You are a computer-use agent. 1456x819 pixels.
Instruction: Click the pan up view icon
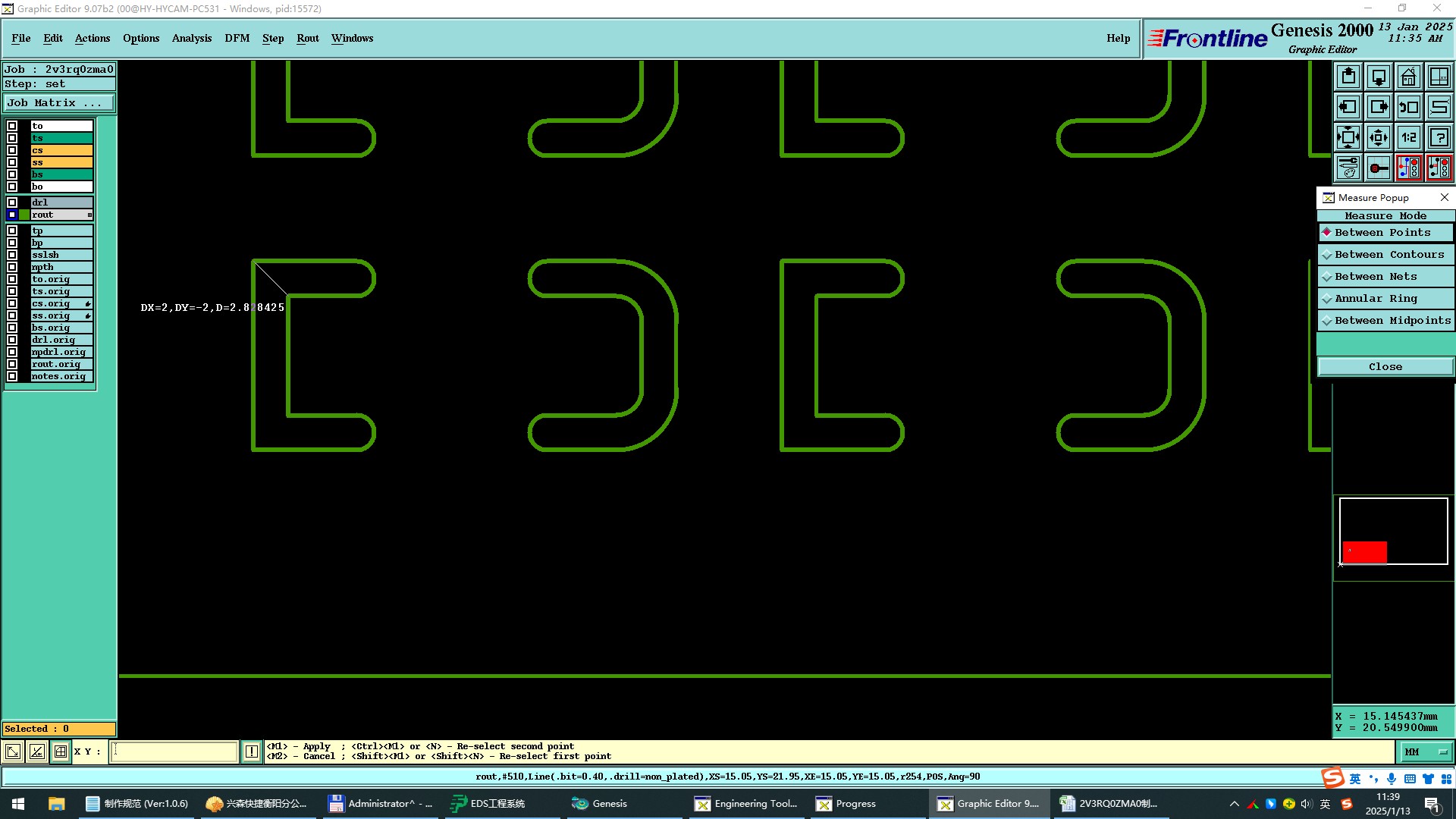coord(1348,77)
